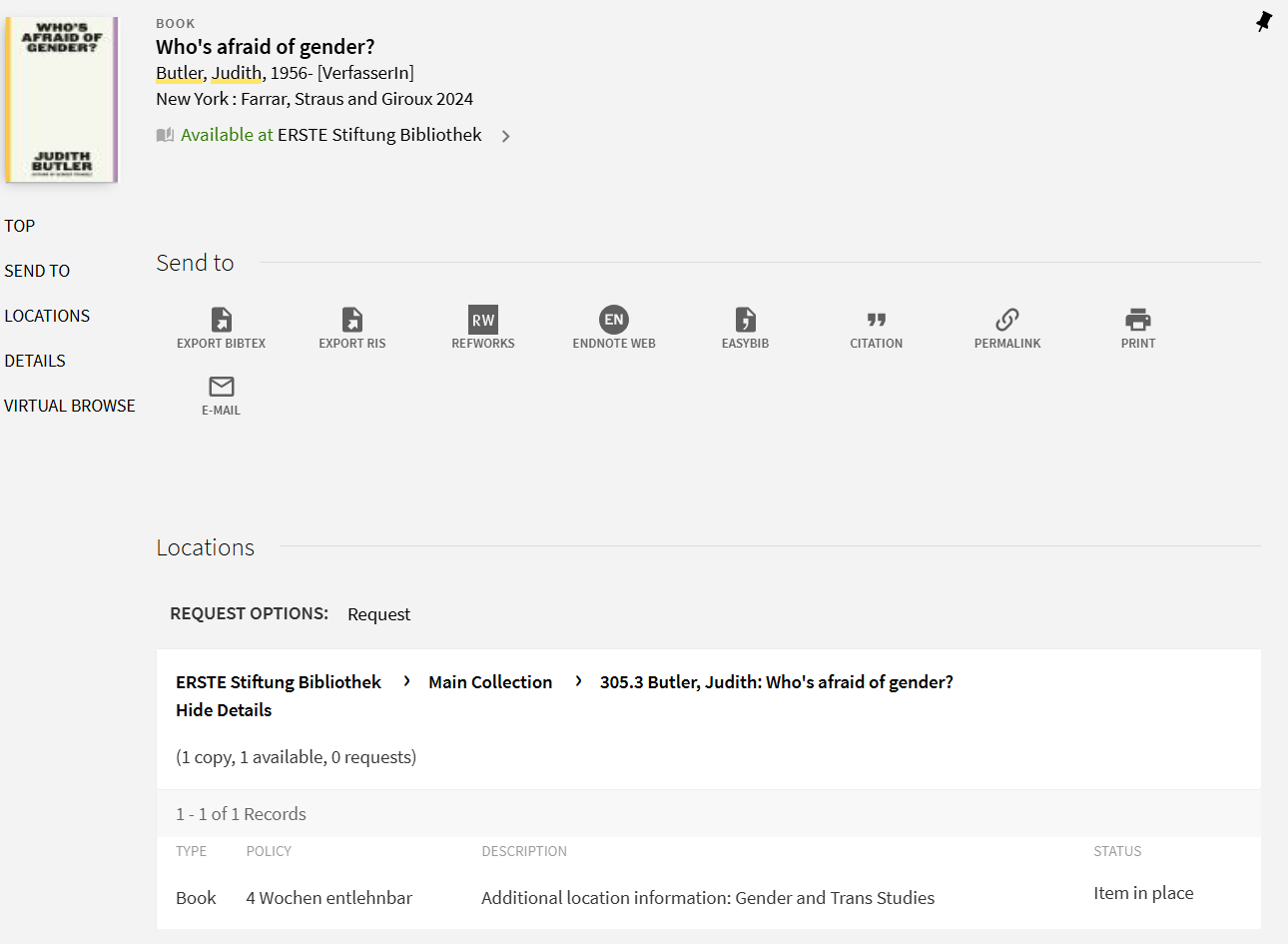This screenshot has width=1288, height=944.
Task: Click call number 305.3 Butler, Judith entry
Action: pyautogui.click(x=777, y=682)
